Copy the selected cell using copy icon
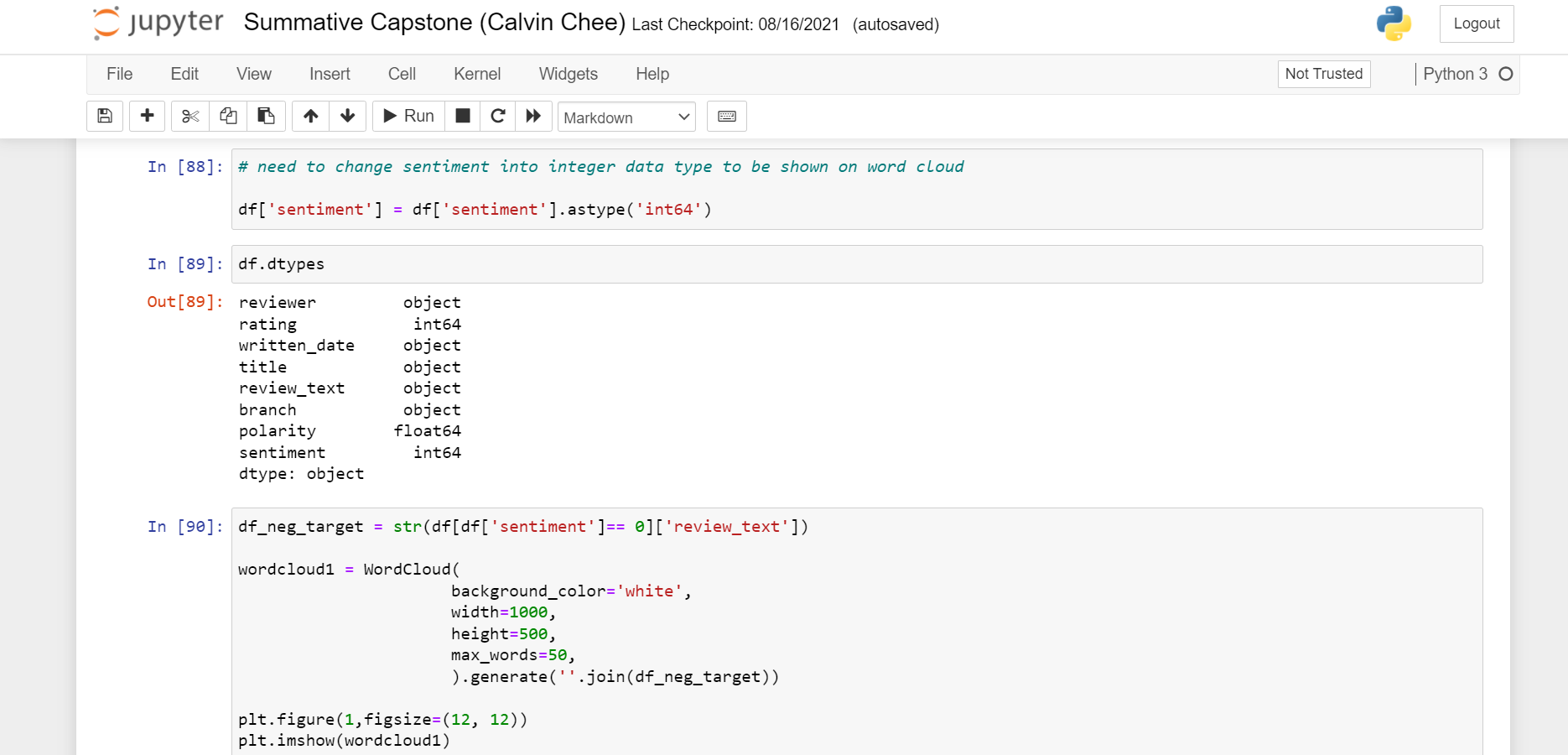1568x755 pixels. (x=227, y=116)
